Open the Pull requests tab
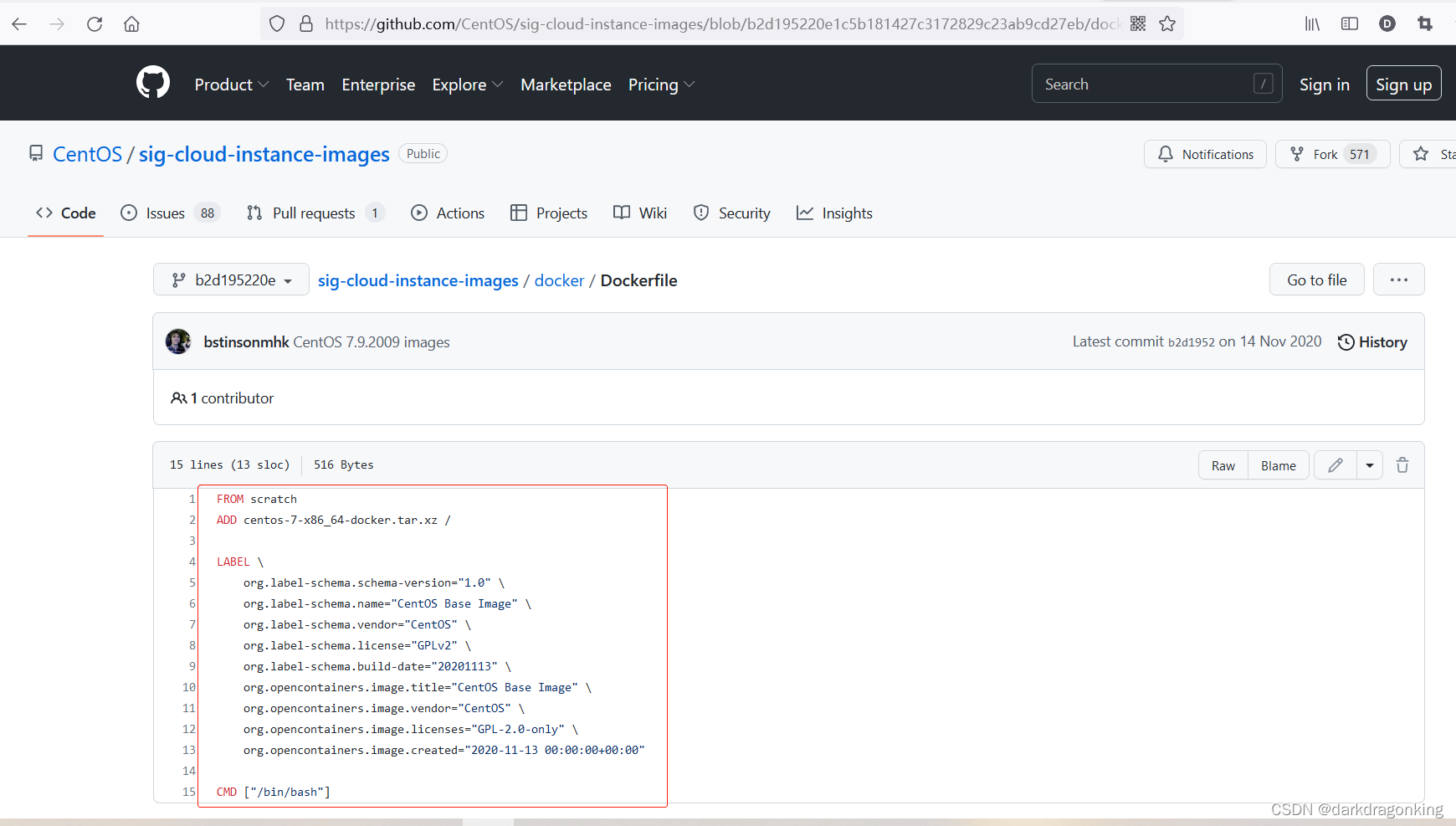The width and height of the screenshot is (1456, 826). (315, 213)
